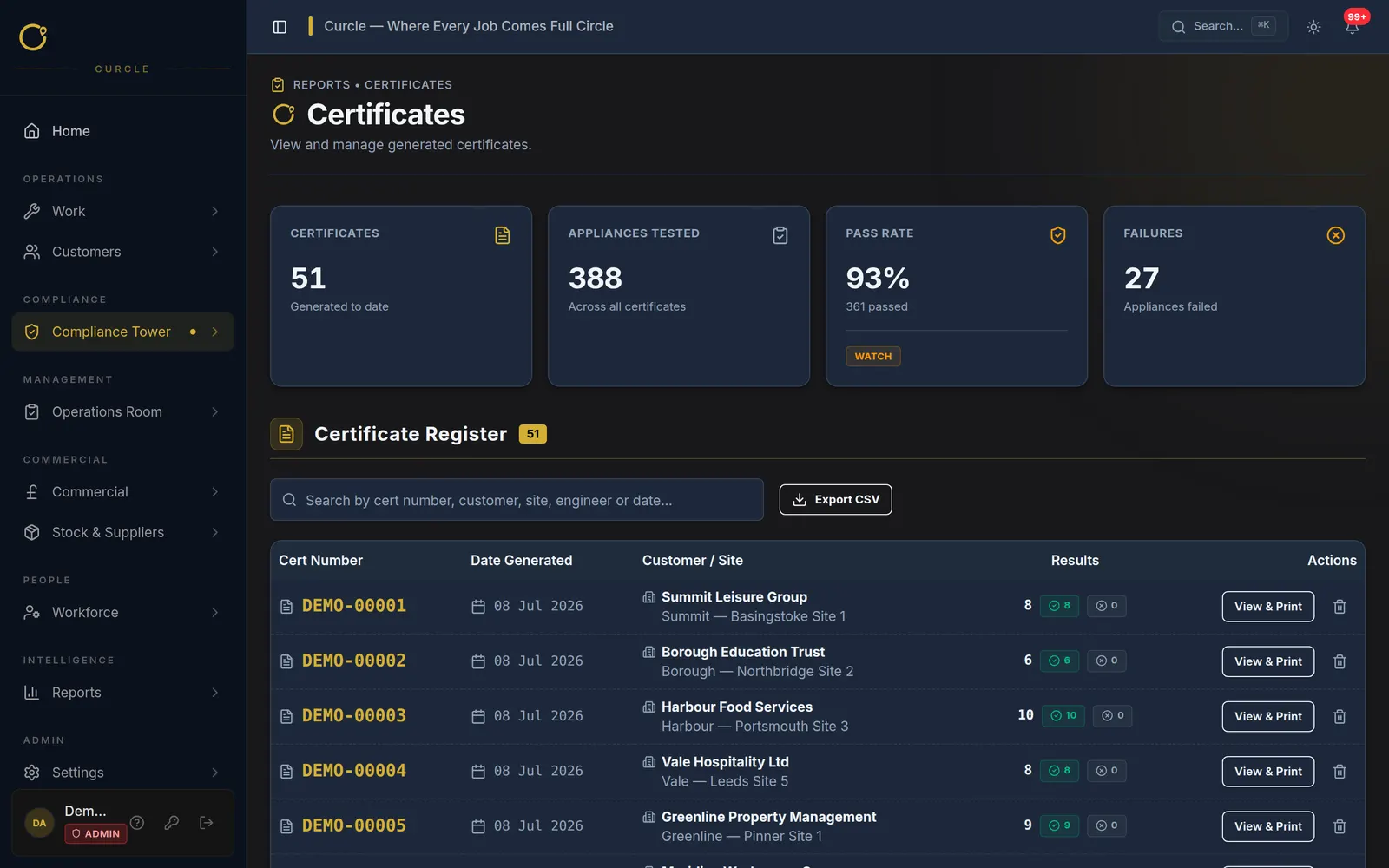Select Compliance Tower in the sidebar
The image size is (1389, 868).
click(122, 332)
